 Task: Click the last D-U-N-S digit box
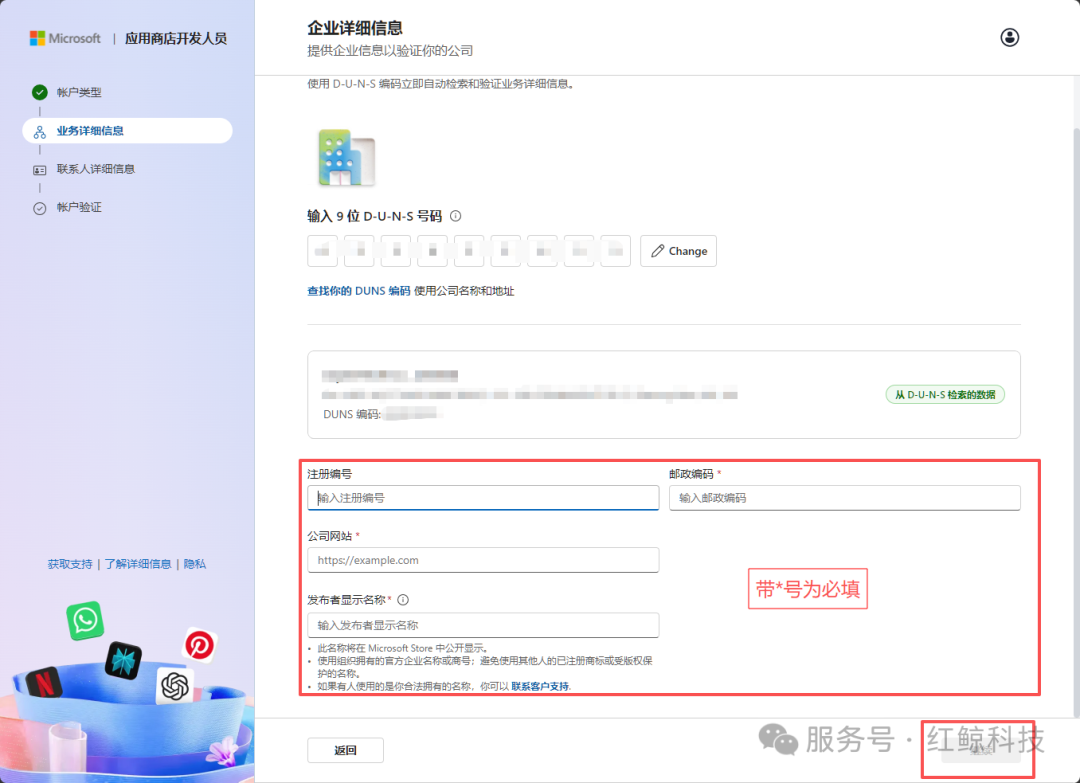tap(615, 251)
